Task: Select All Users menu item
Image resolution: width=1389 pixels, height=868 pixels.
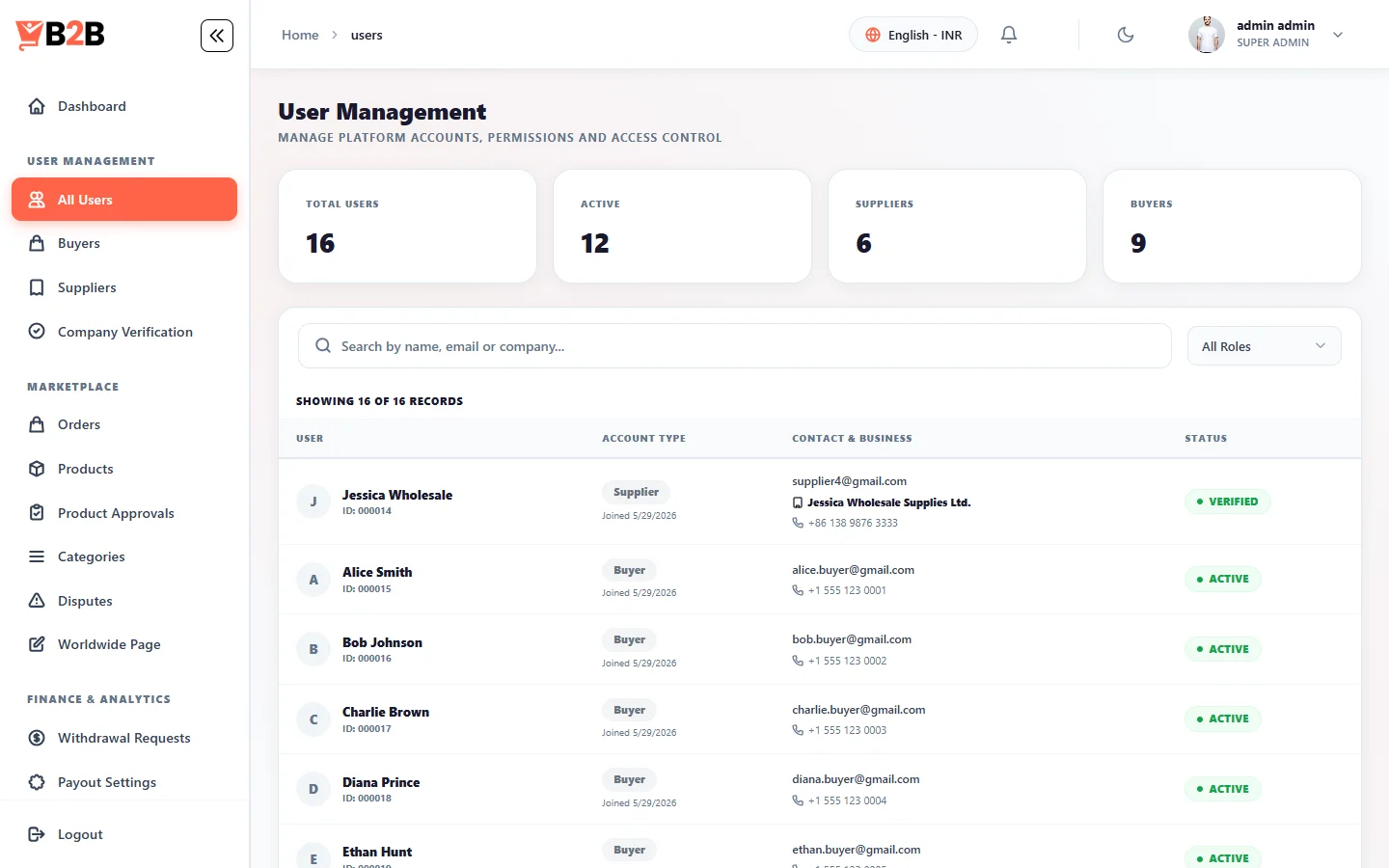Action: click(124, 200)
